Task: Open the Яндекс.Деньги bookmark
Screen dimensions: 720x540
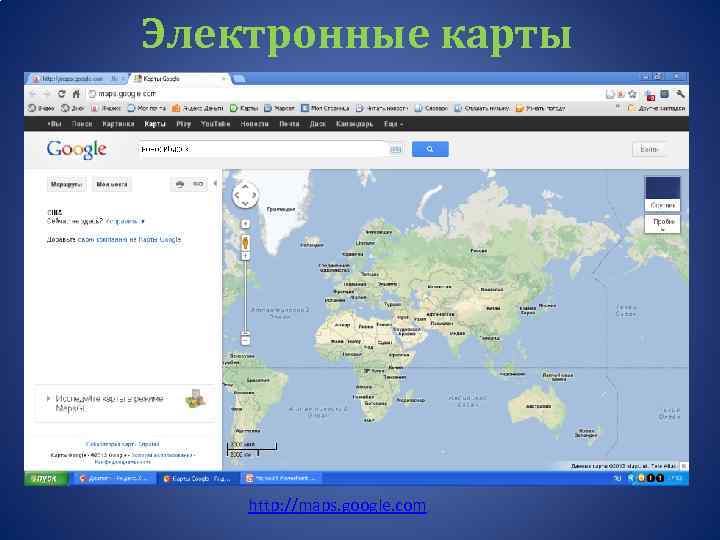Action: pos(197,108)
